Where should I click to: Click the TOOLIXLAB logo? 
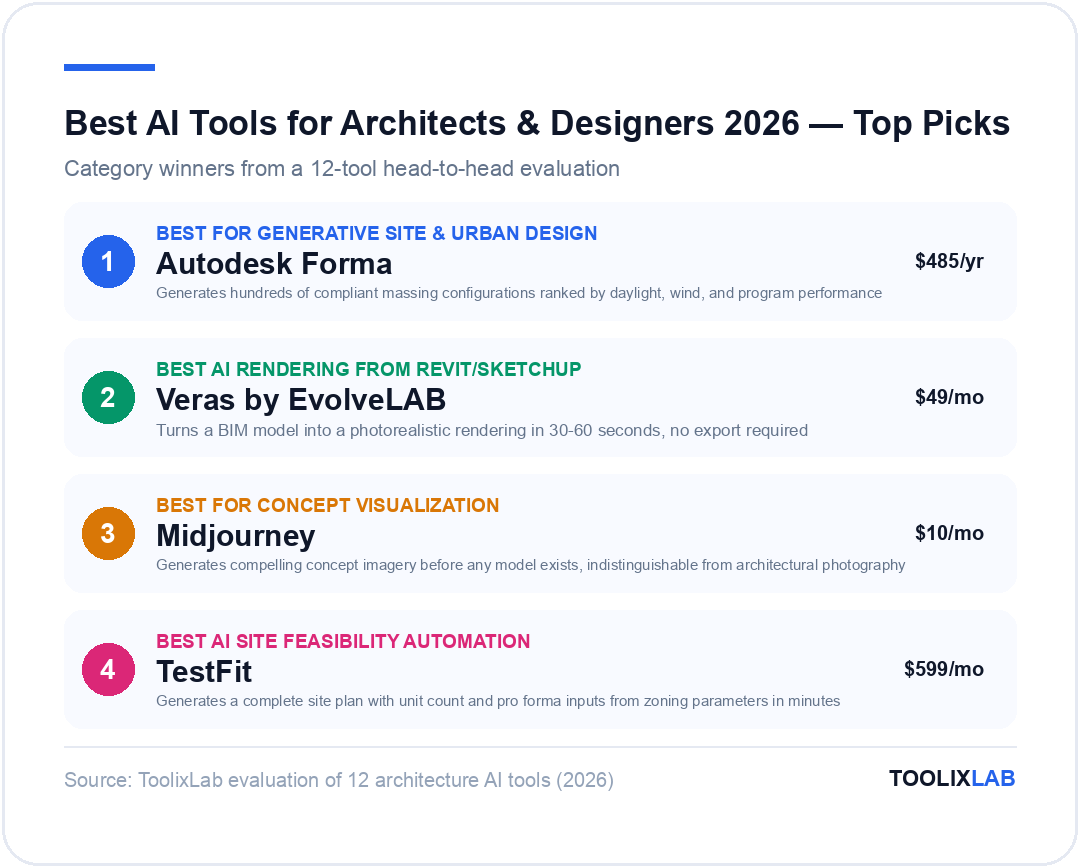pyautogui.click(x=952, y=778)
